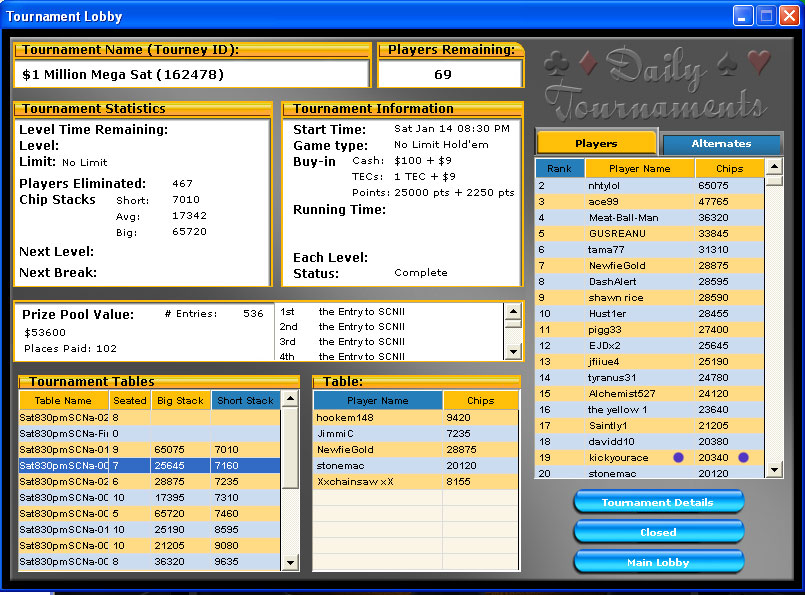Click down arrow of players list scrollbar
This screenshot has height=595, width=805.
(x=773, y=470)
